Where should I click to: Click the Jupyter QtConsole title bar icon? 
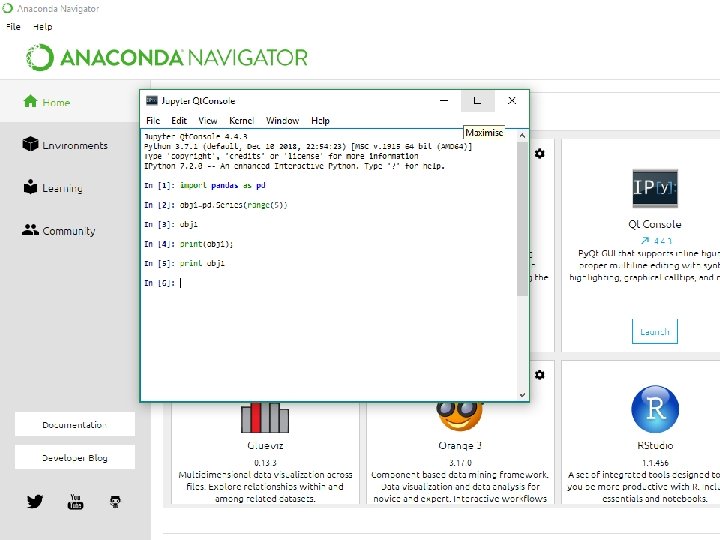click(x=152, y=101)
